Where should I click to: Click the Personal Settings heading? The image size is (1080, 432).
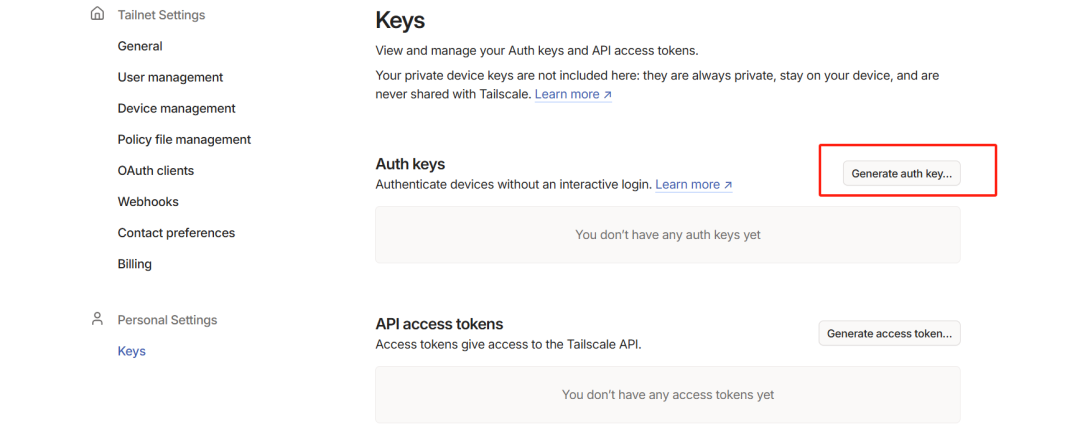tap(167, 320)
